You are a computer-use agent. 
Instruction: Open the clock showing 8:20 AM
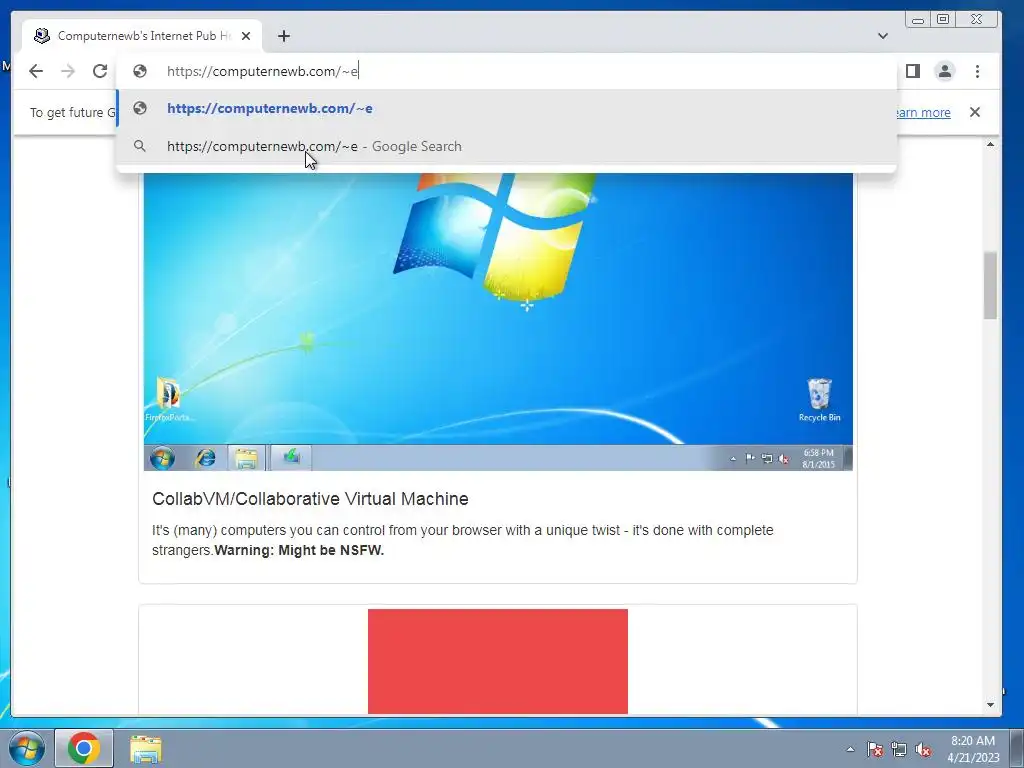tap(973, 748)
